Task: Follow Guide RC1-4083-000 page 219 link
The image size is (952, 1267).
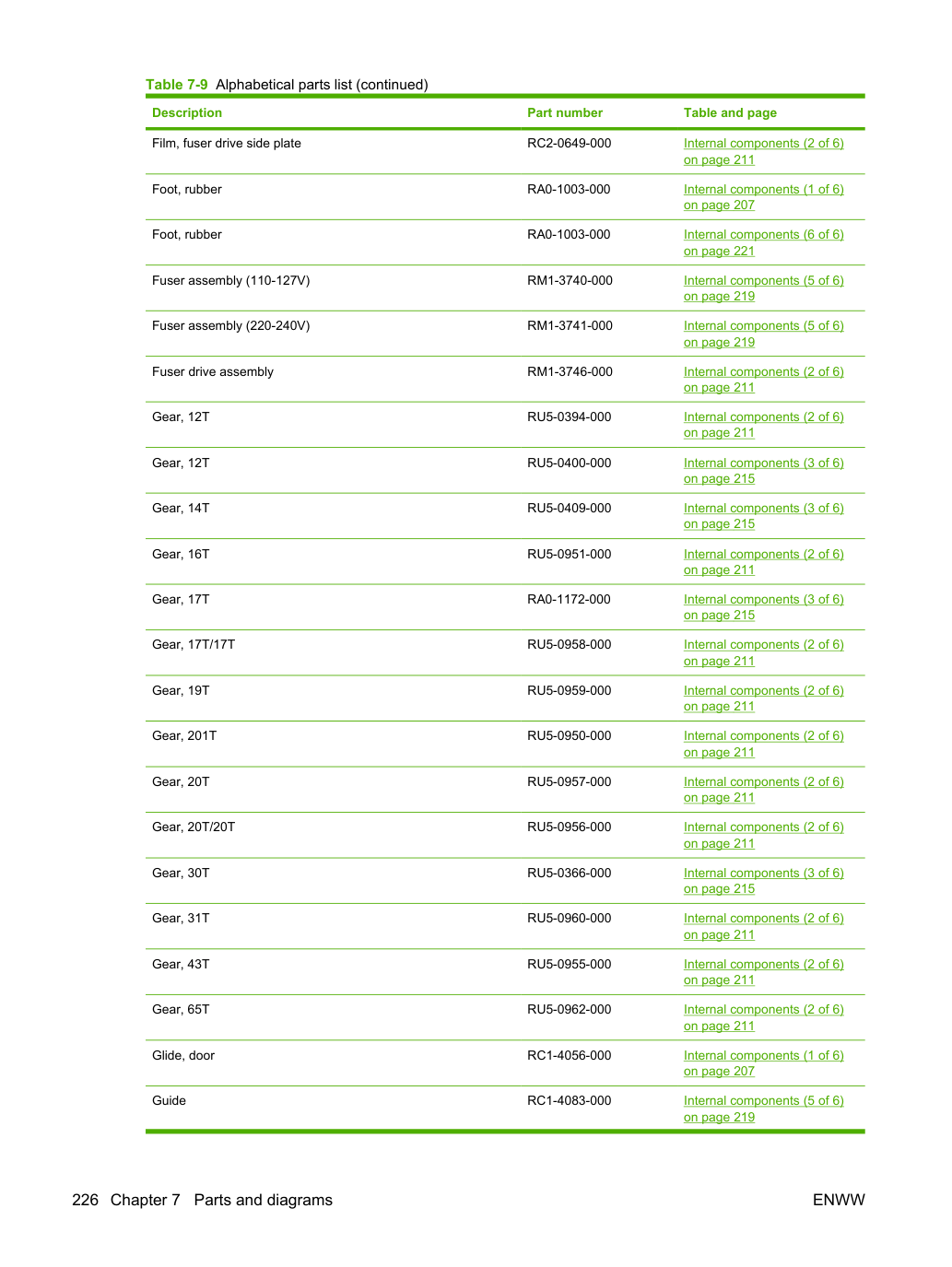Action: [x=763, y=1109]
